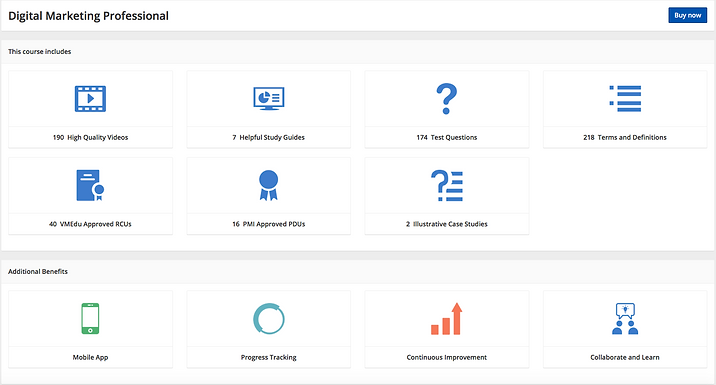The image size is (716, 385).
Task: Click '16 PMI Approved PDUs' text
Action: (x=268, y=224)
